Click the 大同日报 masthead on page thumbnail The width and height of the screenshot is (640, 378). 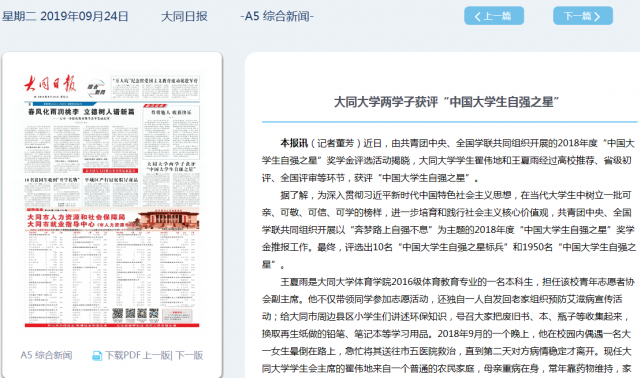tap(50, 84)
